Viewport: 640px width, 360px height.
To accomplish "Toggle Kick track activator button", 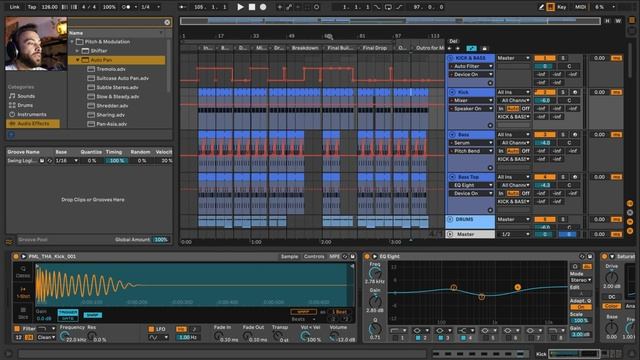I will (545, 92).
